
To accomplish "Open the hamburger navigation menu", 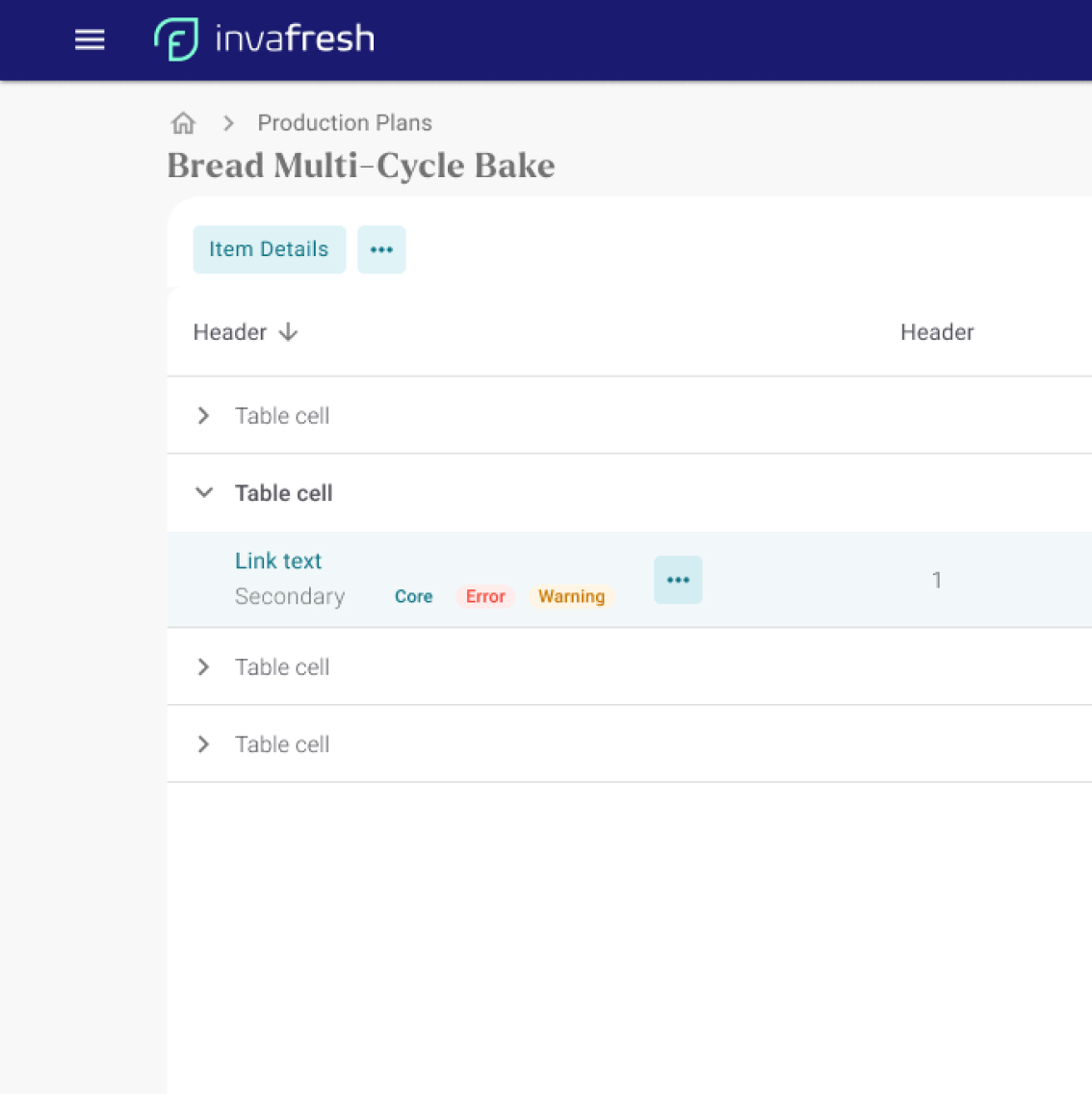I will [x=90, y=39].
